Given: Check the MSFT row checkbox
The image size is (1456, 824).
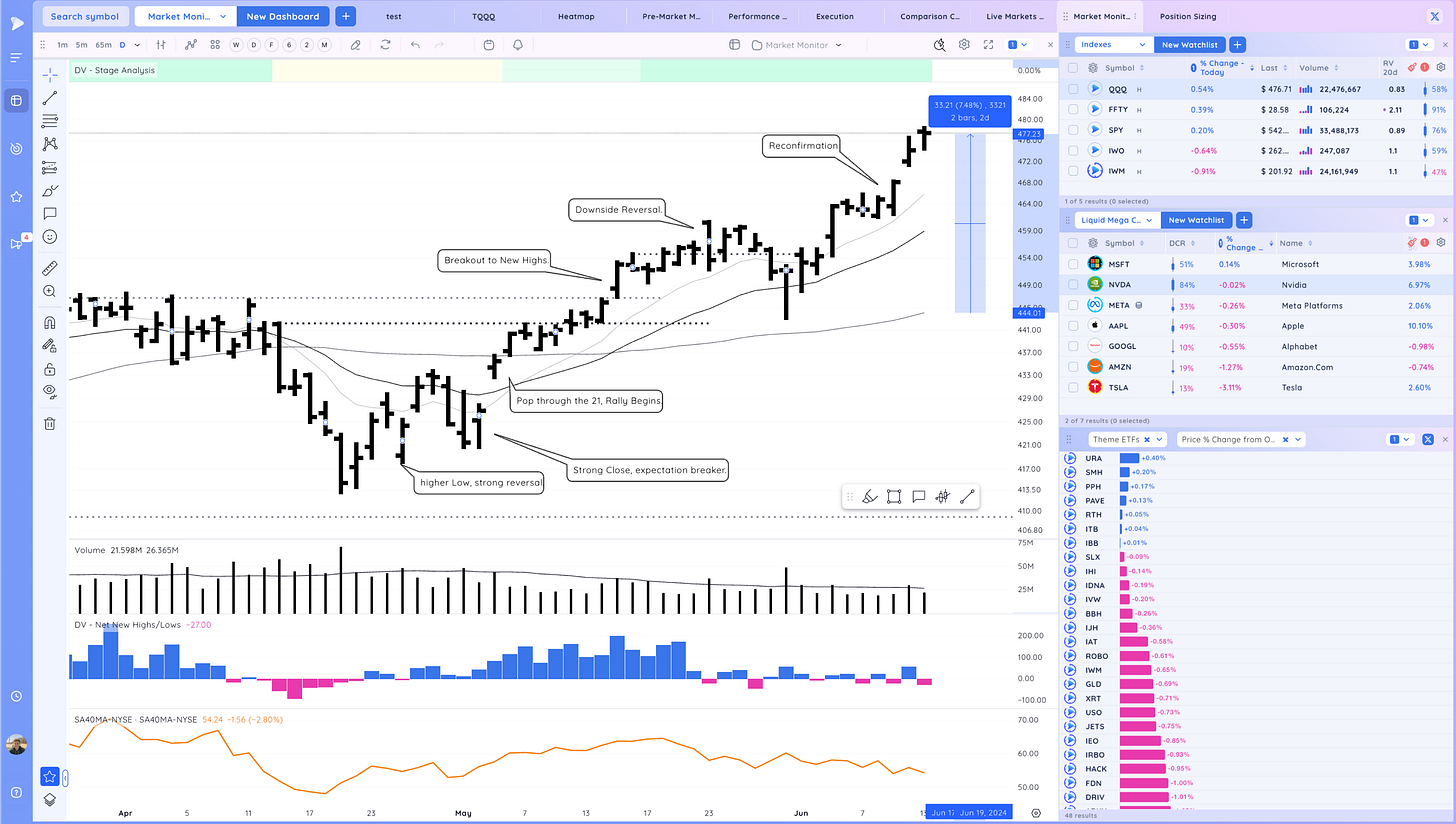Looking at the screenshot, I should 1073,264.
